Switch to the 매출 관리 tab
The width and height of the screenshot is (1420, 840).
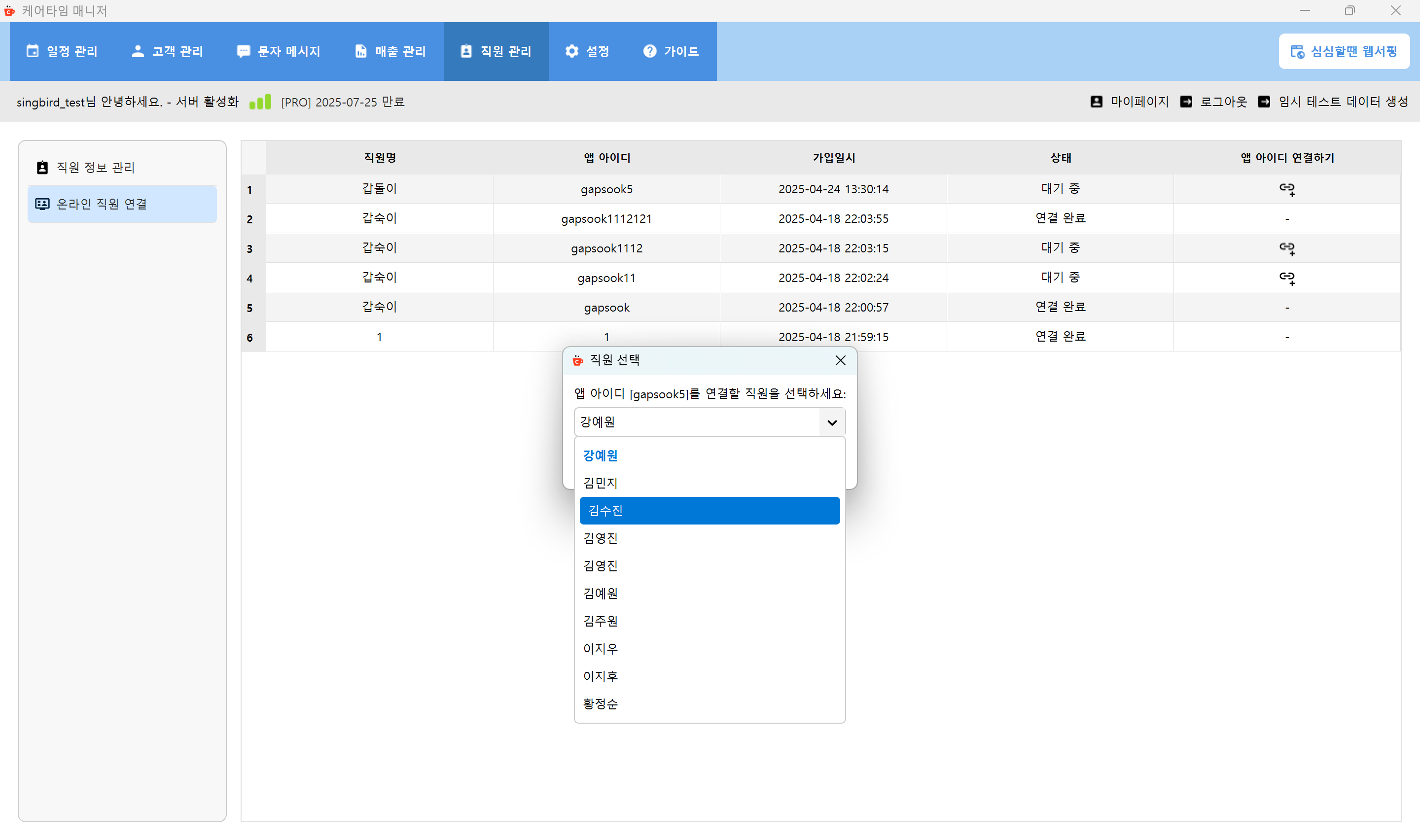pyautogui.click(x=390, y=51)
